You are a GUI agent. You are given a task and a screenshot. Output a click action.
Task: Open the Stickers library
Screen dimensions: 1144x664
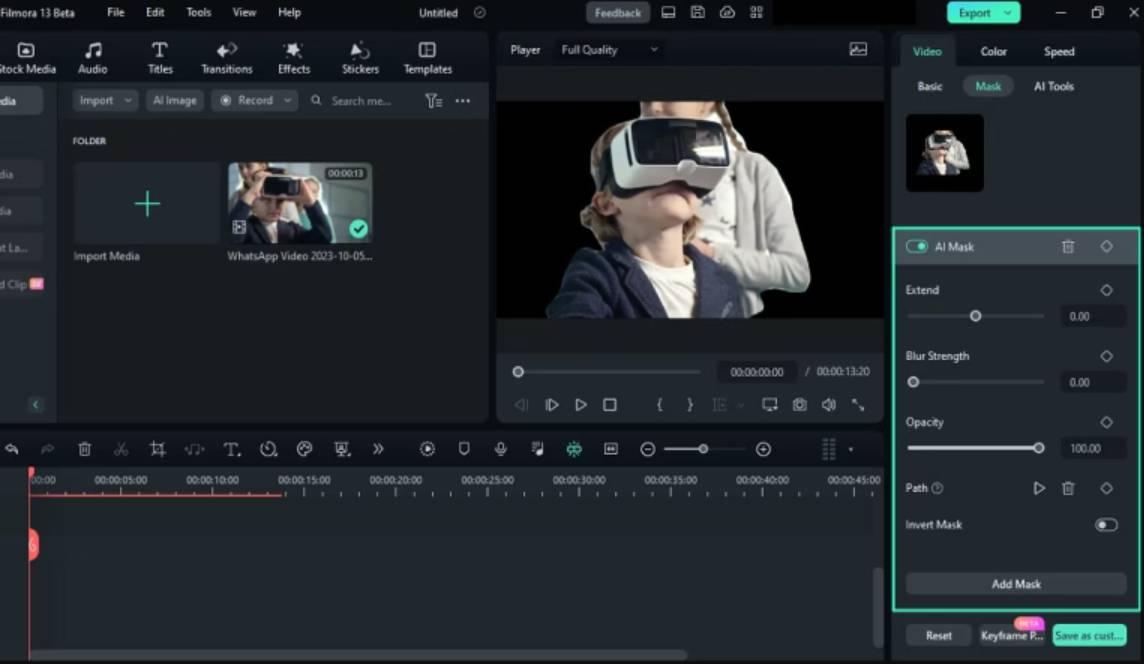(x=360, y=58)
